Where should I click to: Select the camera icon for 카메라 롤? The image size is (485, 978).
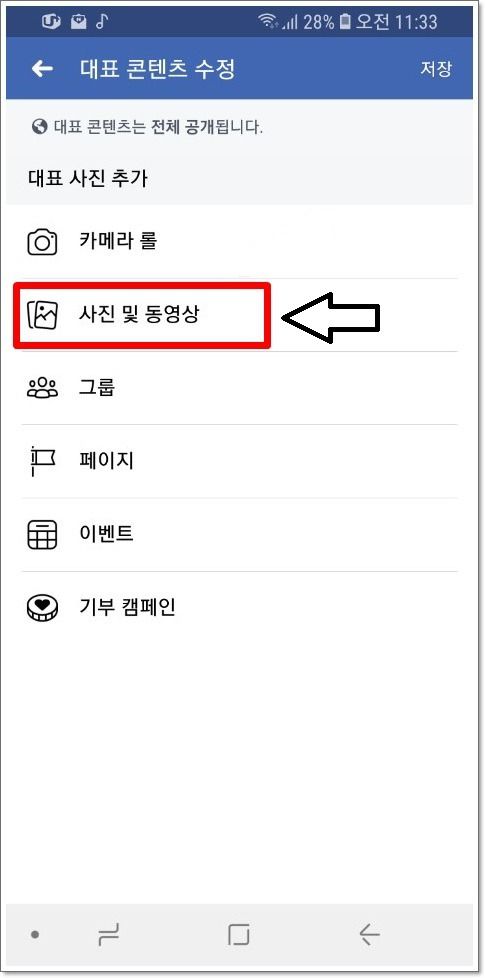tap(42, 241)
